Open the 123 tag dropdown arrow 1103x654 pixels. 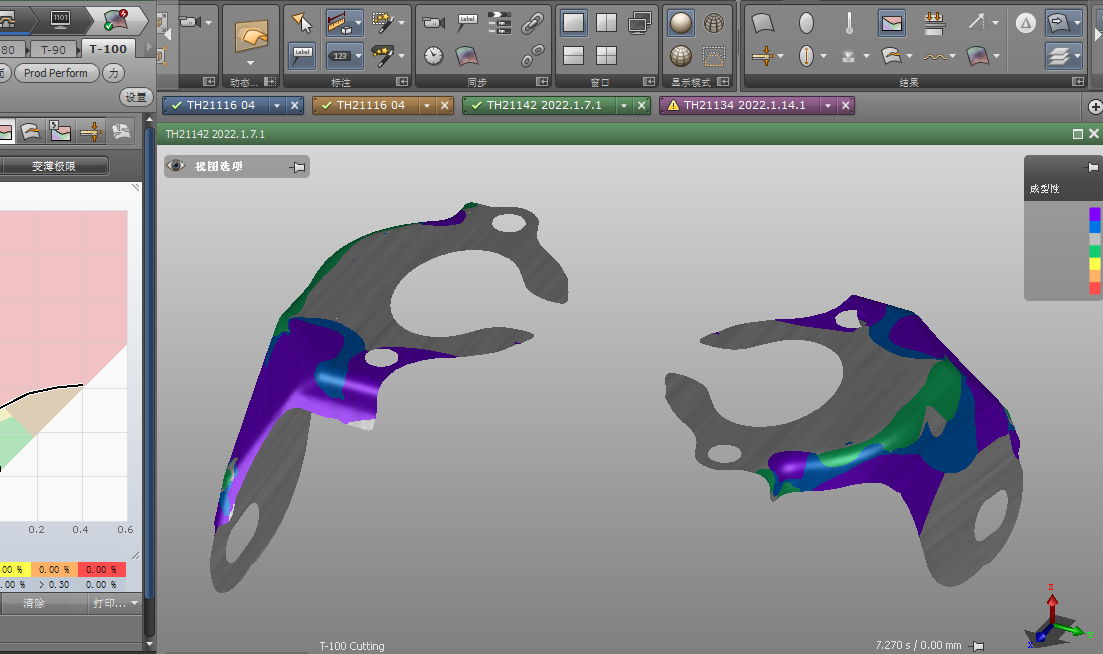[358, 56]
